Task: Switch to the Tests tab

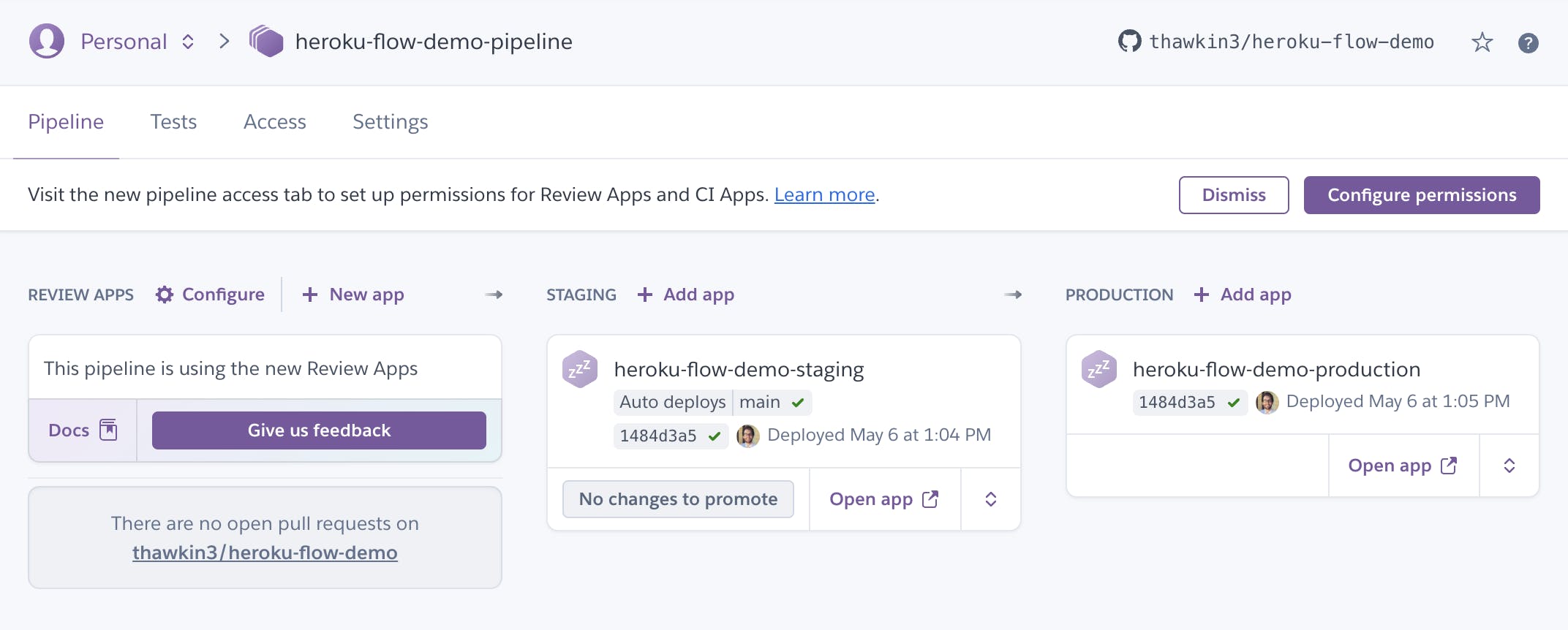Action: [173, 122]
